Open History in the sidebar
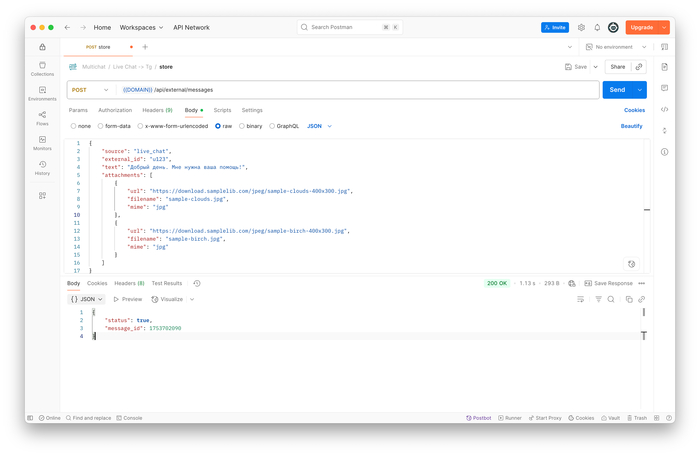Viewport: 700px width, 456px height. pyautogui.click(x=42, y=168)
